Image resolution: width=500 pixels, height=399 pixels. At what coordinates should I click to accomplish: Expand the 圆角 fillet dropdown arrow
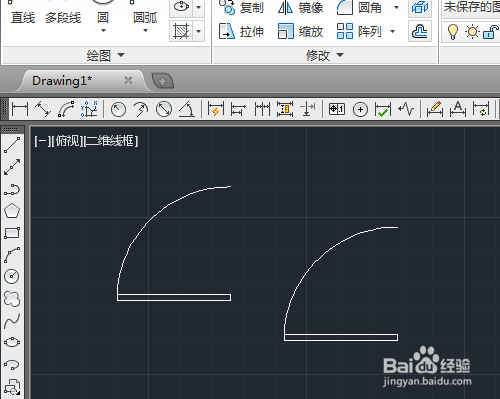coord(396,7)
